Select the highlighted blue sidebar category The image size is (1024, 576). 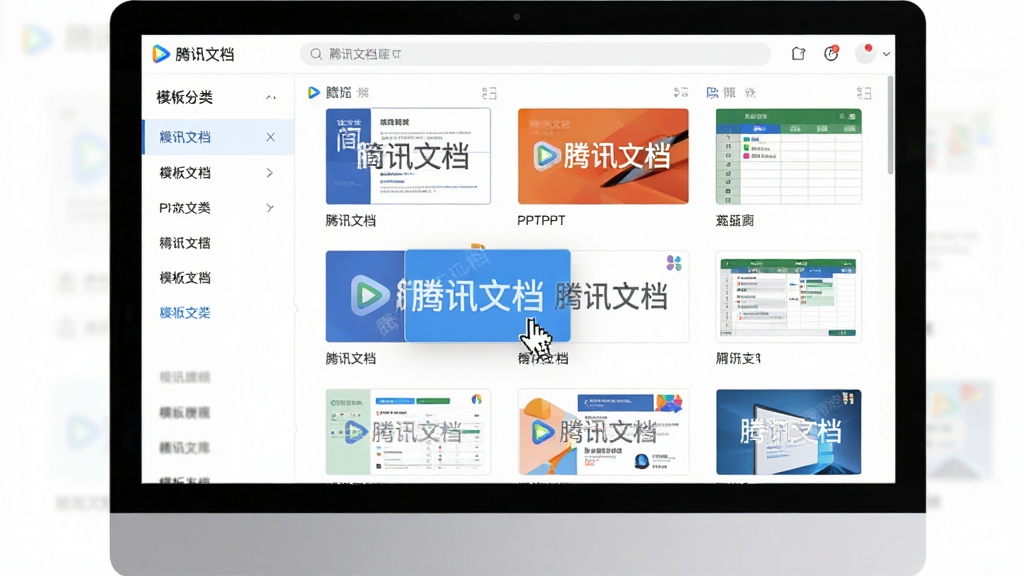(x=218, y=137)
